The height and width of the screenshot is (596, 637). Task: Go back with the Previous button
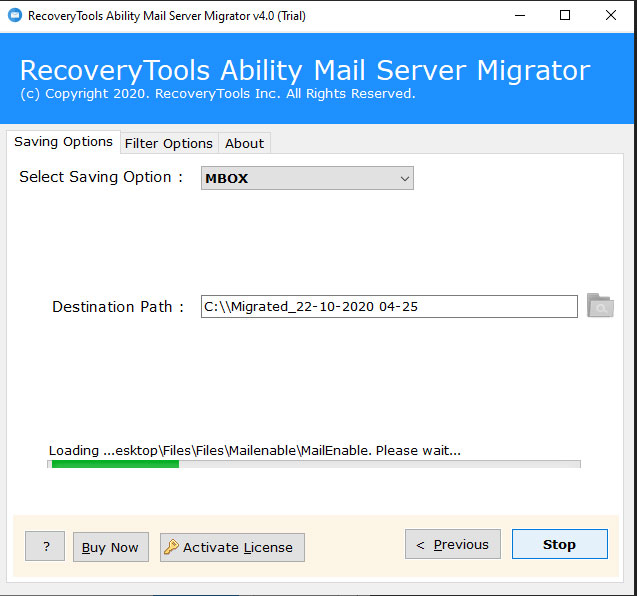452,544
